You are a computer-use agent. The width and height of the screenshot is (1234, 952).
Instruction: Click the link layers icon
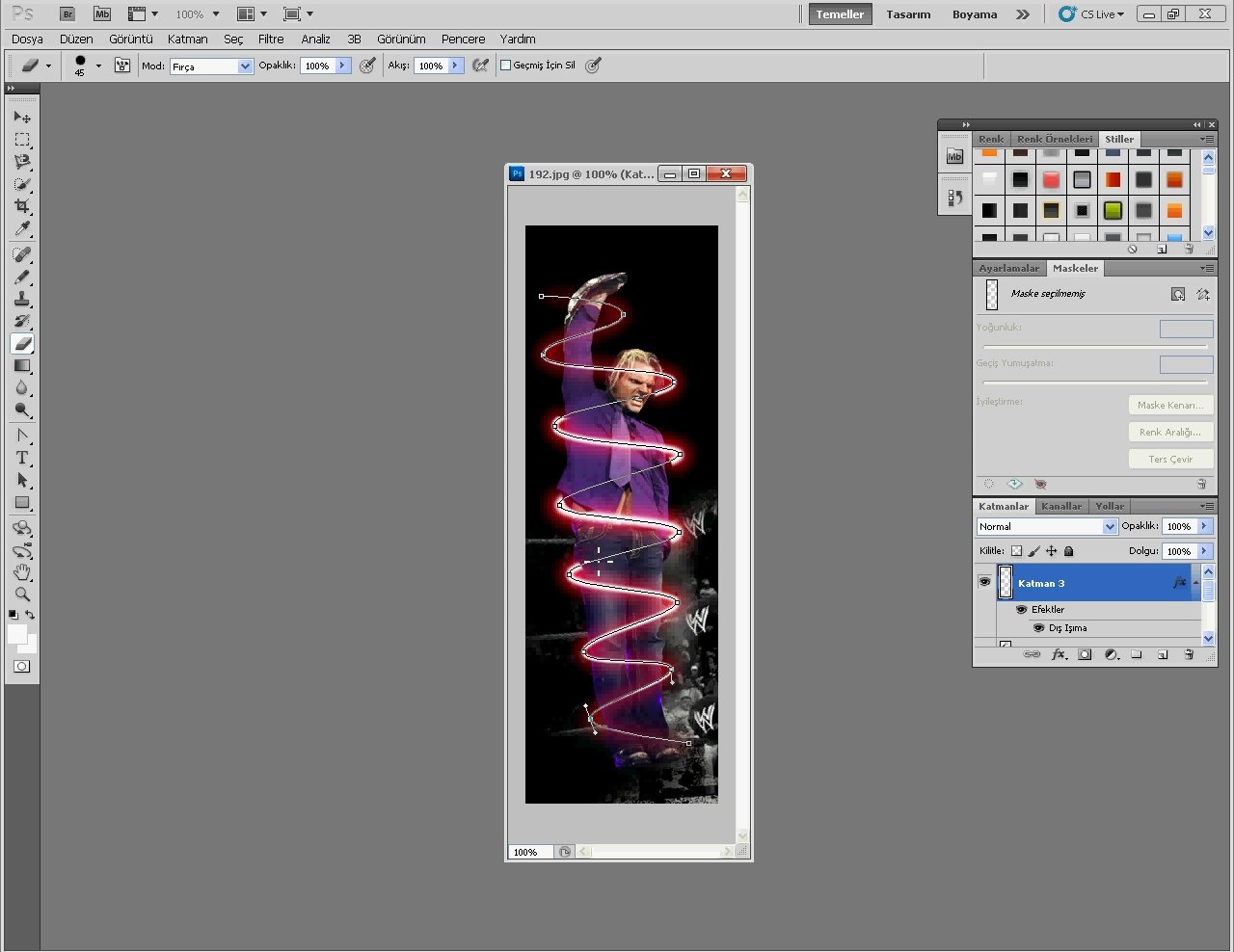[1032, 654]
